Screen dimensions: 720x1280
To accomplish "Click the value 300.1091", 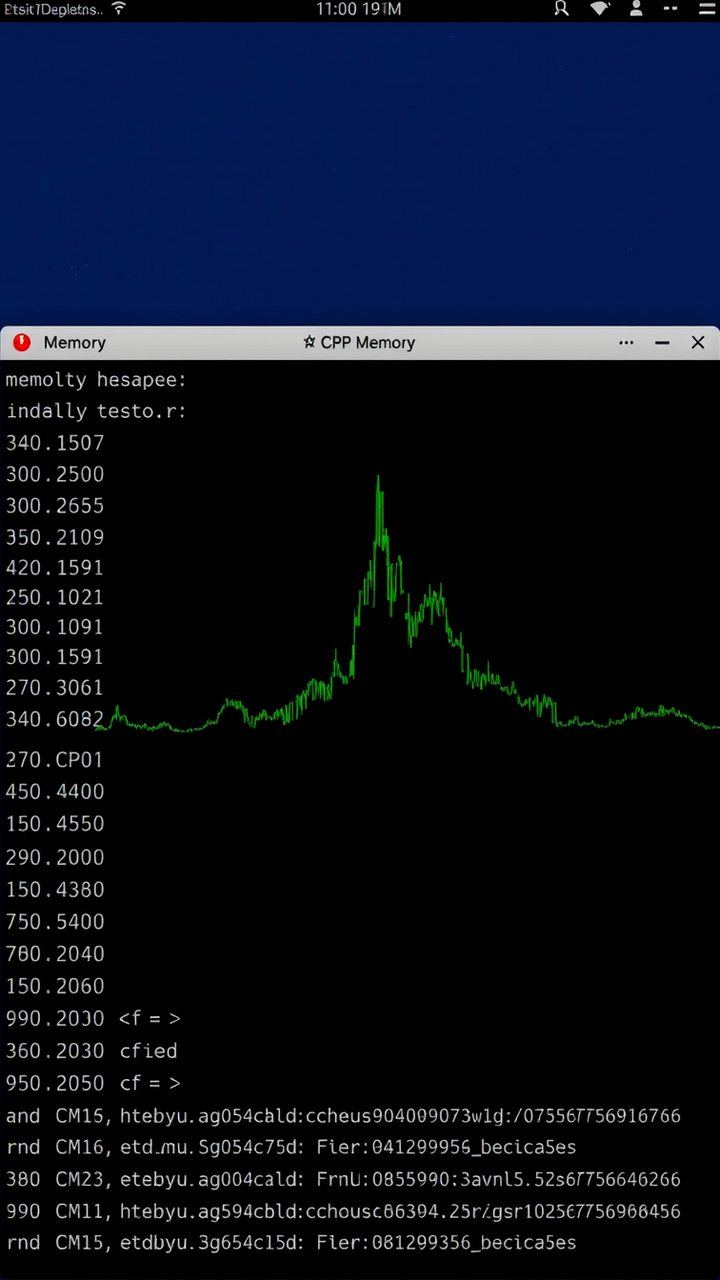I will pyautogui.click(x=55, y=627).
